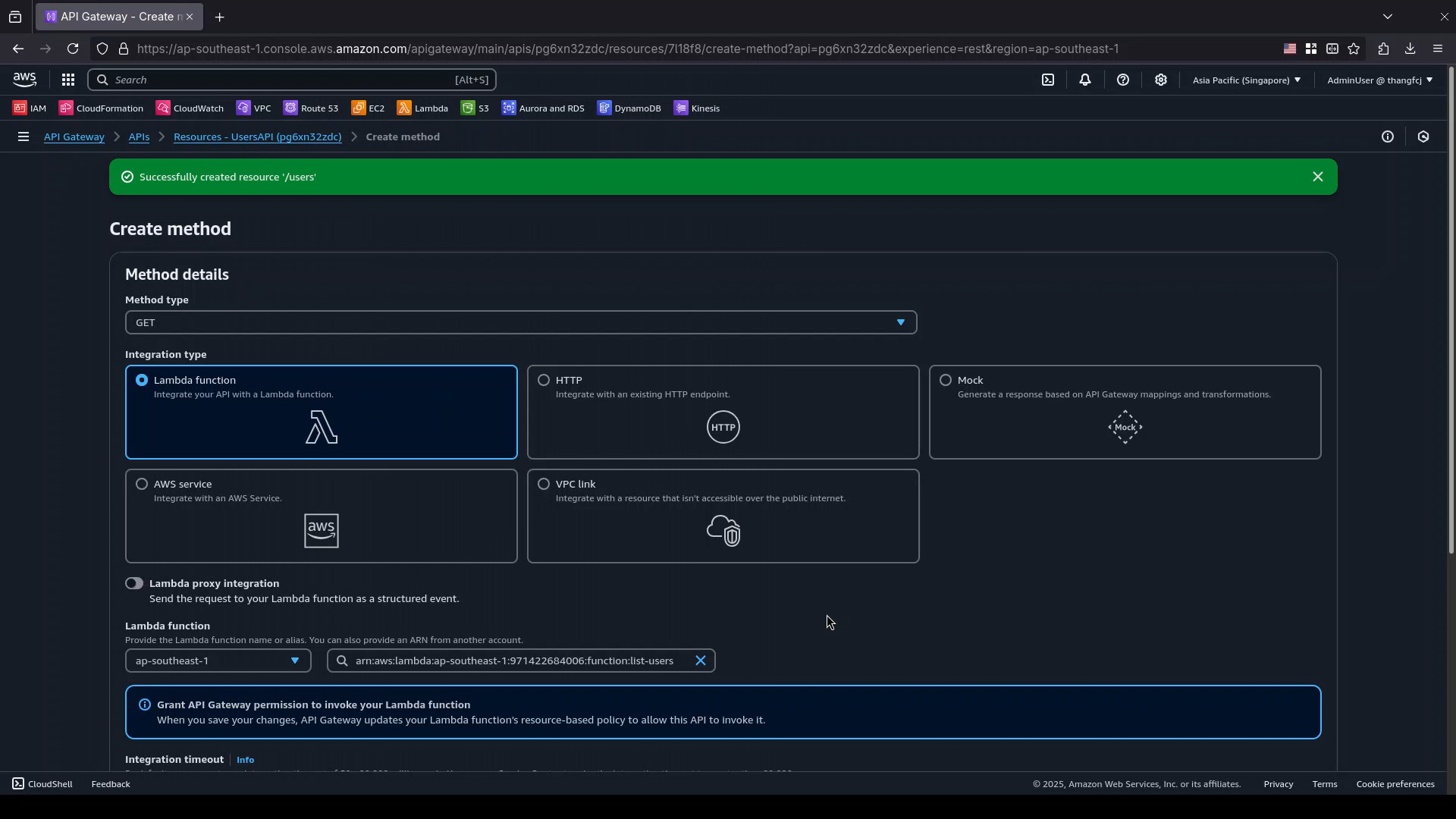Open the Kinesis shortcut

[697, 108]
